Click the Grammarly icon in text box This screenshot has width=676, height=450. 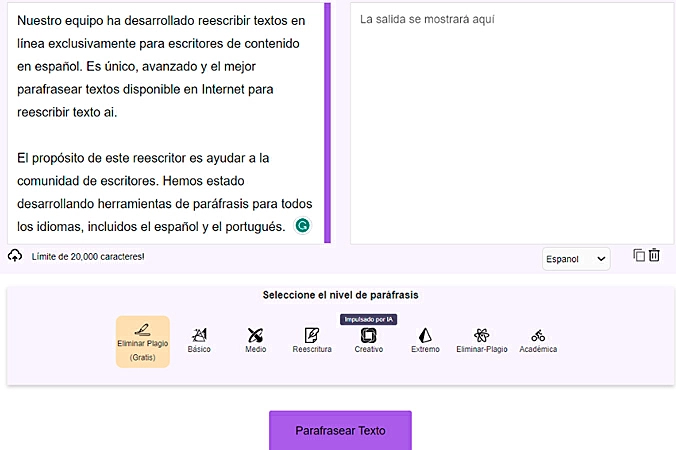[303, 226]
